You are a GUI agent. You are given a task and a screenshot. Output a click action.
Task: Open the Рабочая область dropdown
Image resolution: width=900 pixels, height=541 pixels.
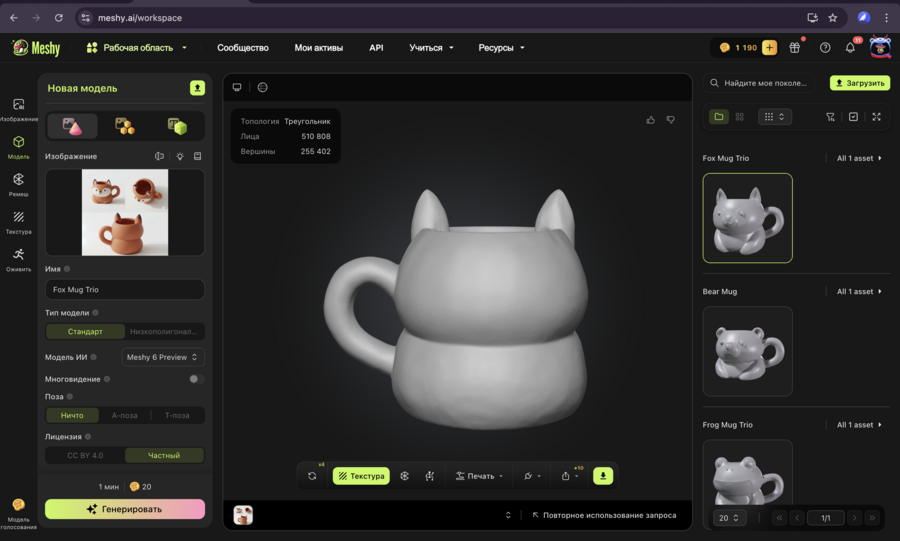pyautogui.click(x=137, y=48)
